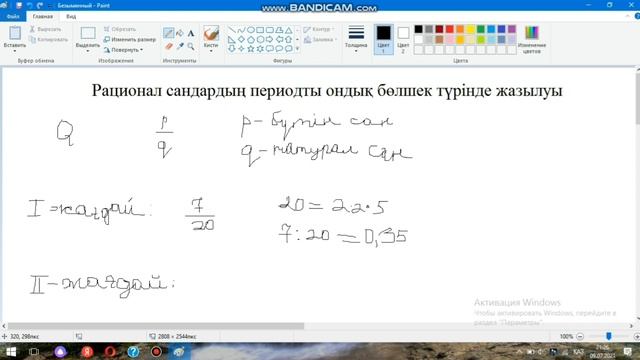Screen dimensions: 640x360
Task: Open Yandex browser in the taskbar
Action: pos(87,351)
